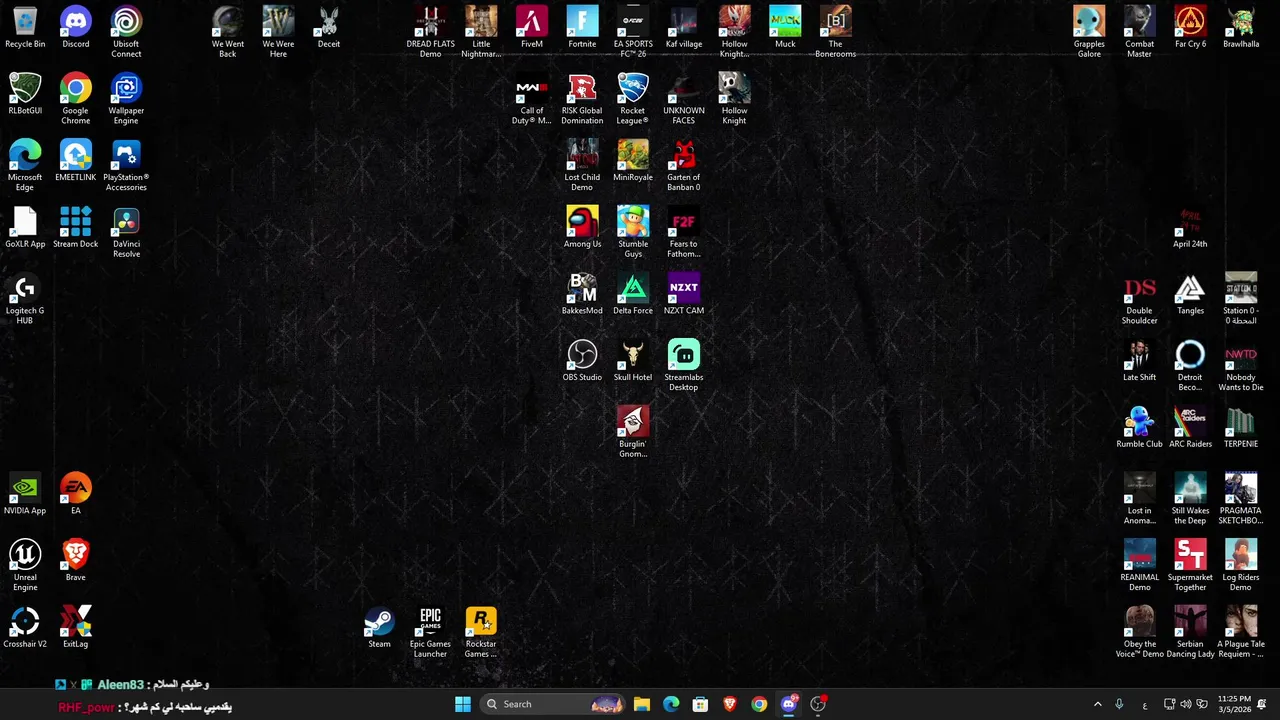Select Microsoft Edge desktop shortcut
The image size is (1280, 720).
25,166
